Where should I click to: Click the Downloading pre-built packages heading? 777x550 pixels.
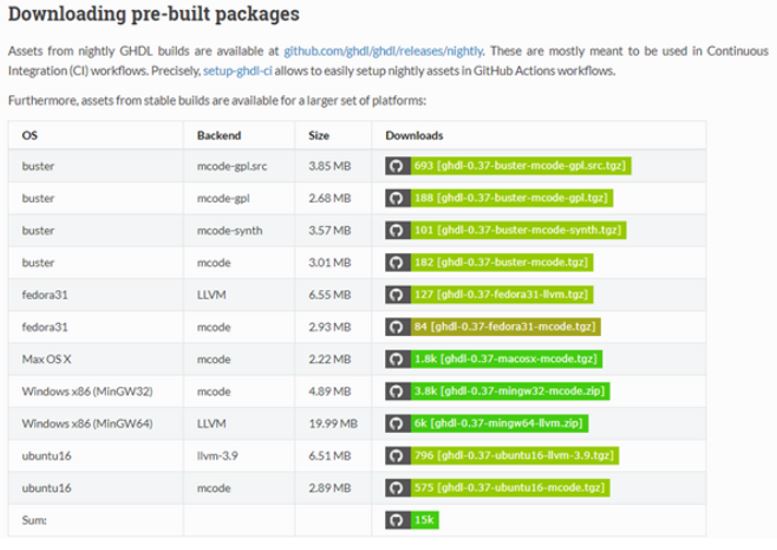tap(153, 16)
